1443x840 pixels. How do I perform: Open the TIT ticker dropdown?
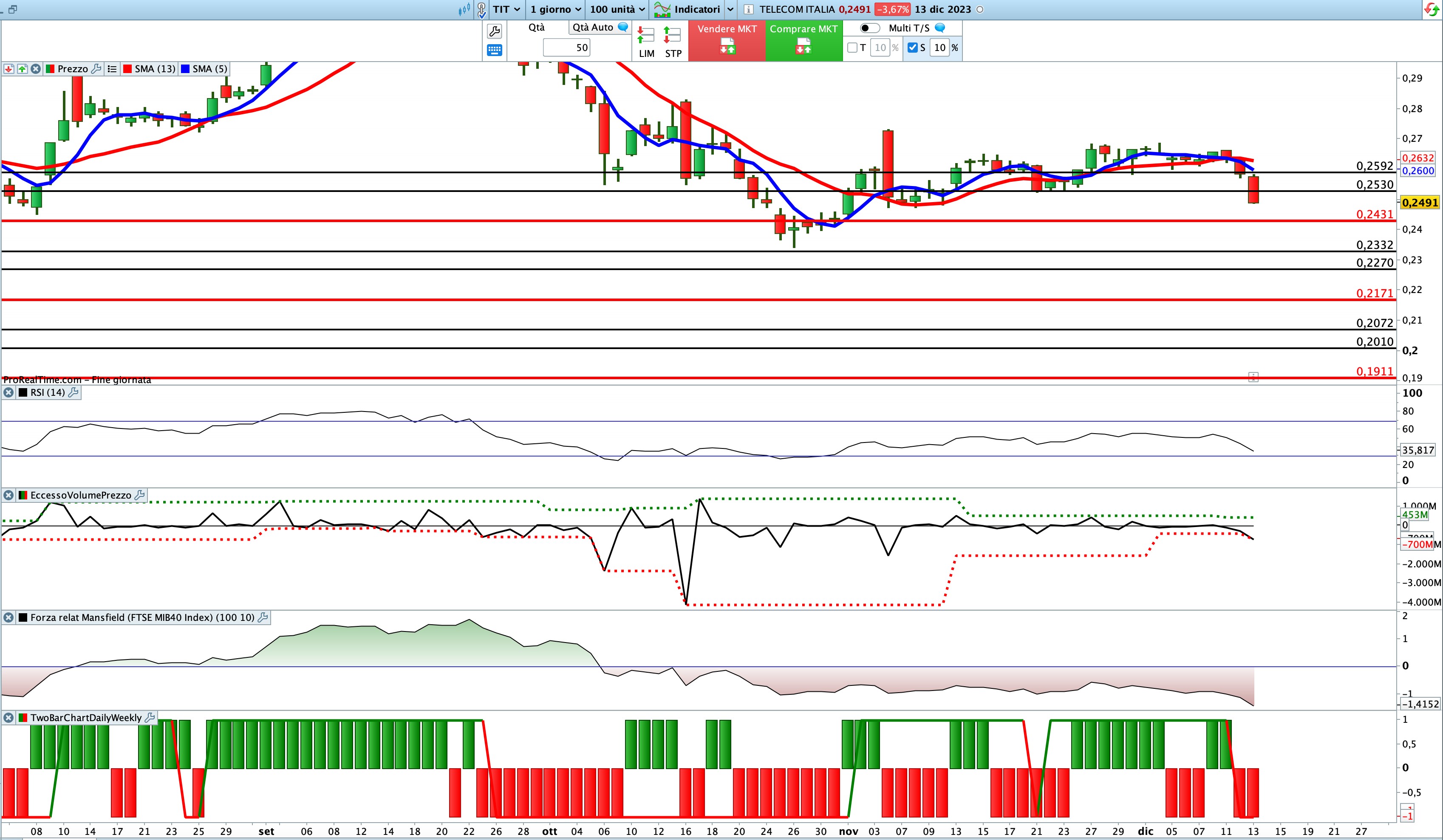pyautogui.click(x=506, y=9)
